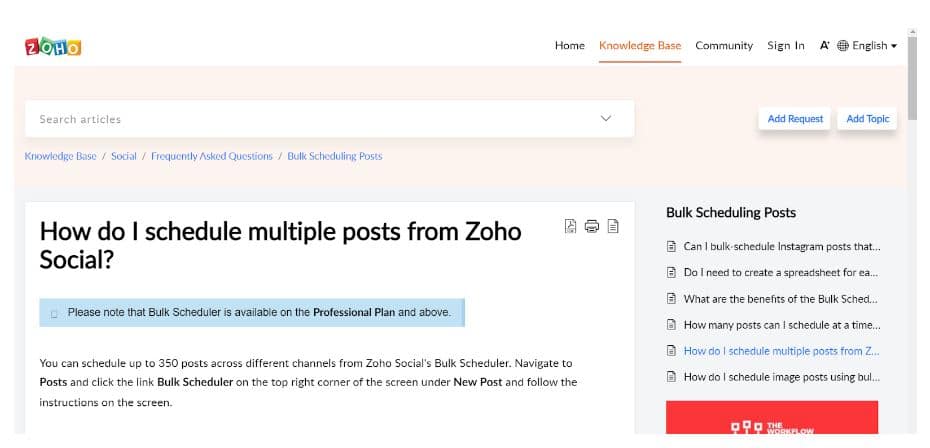This screenshot has height=448, width=930.
Task: Open the Community tab
Action: point(724,46)
